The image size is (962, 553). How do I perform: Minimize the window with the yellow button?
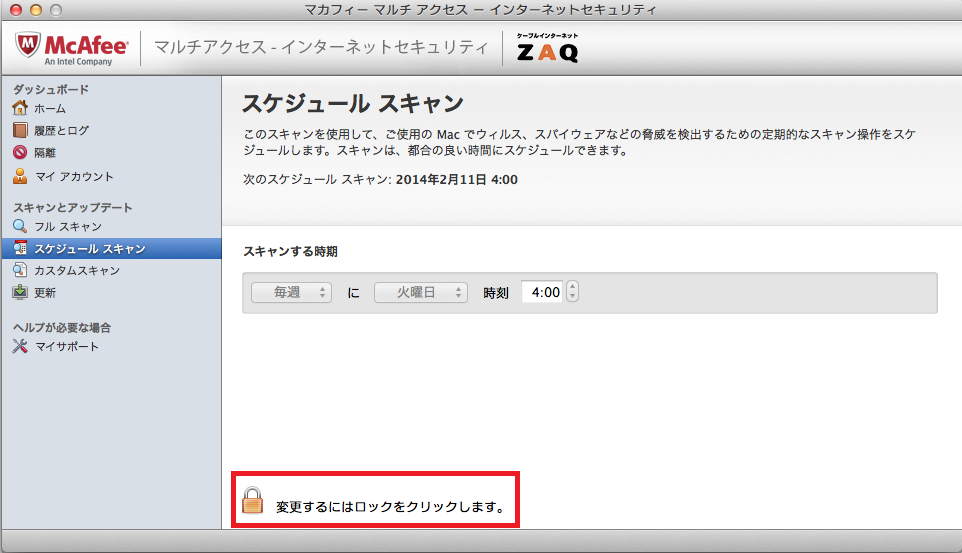(x=36, y=10)
